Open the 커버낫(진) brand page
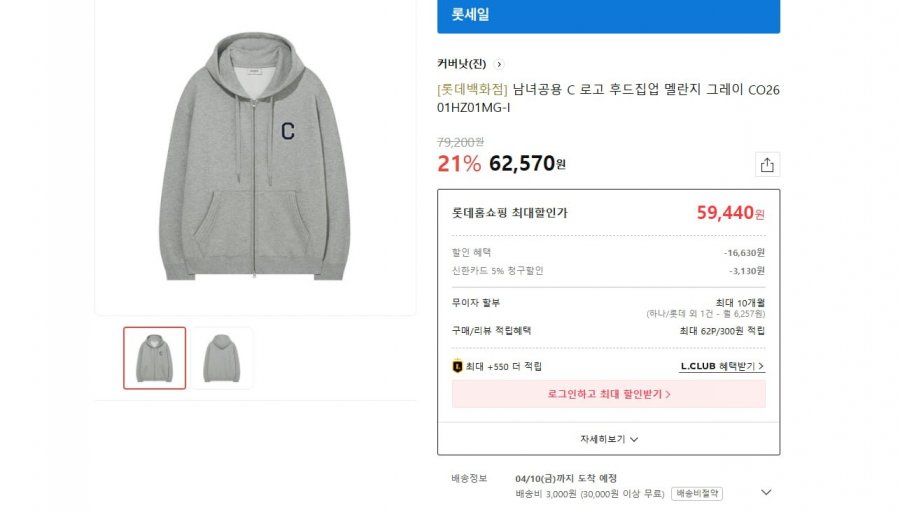900x512 pixels. tap(463, 64)
